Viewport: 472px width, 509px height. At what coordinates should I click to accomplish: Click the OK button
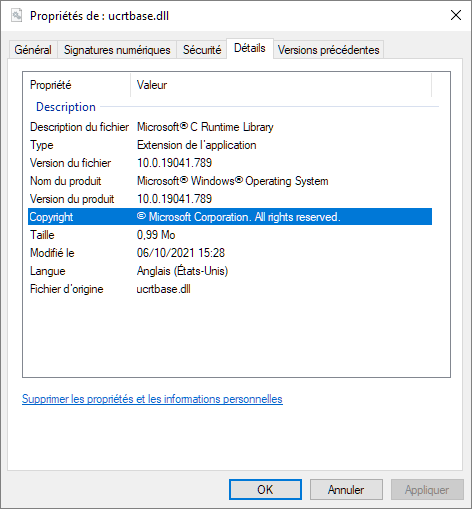265,489
